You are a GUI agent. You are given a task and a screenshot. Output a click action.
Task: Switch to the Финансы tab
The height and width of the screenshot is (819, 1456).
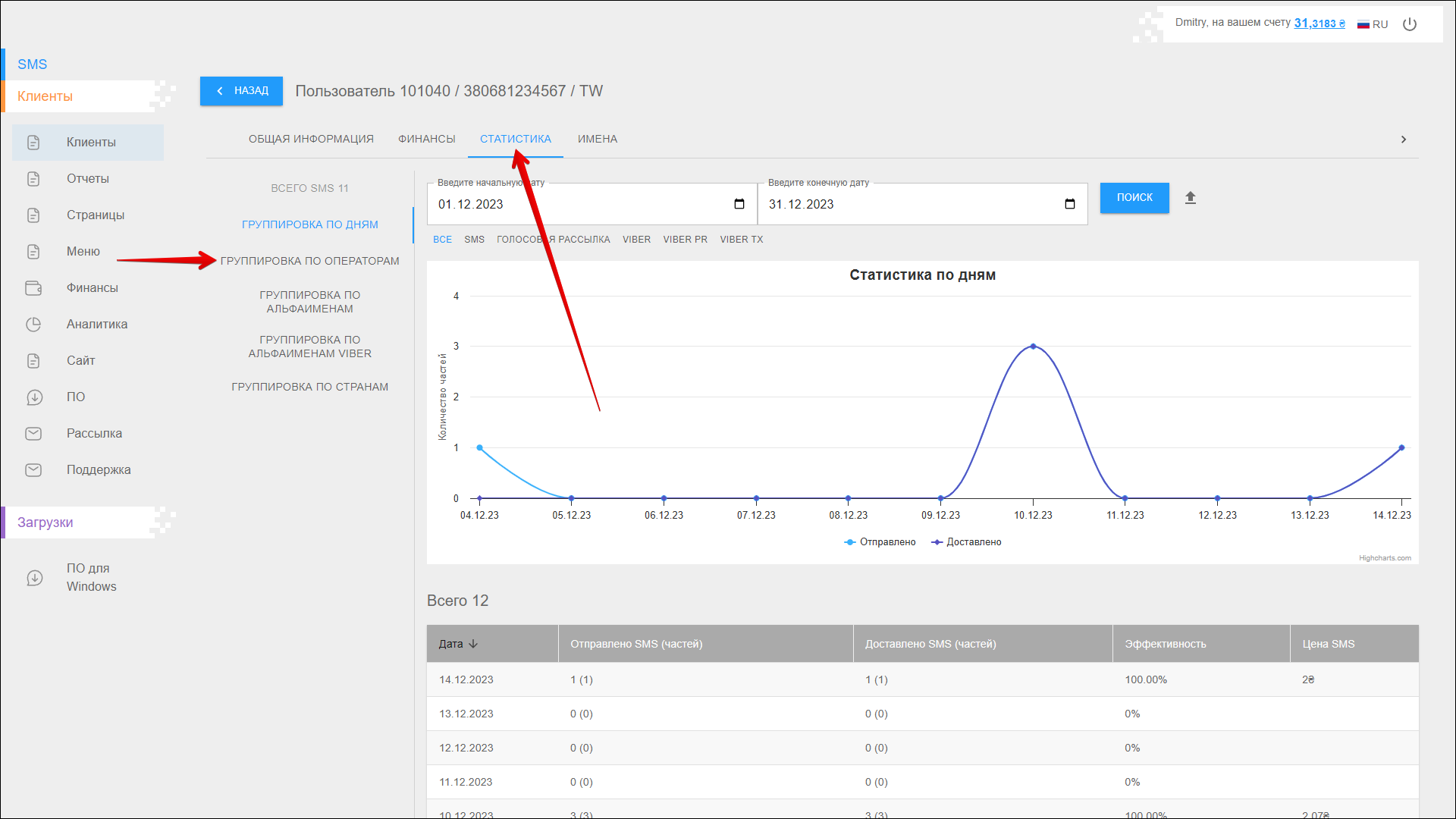pos(426,140)
